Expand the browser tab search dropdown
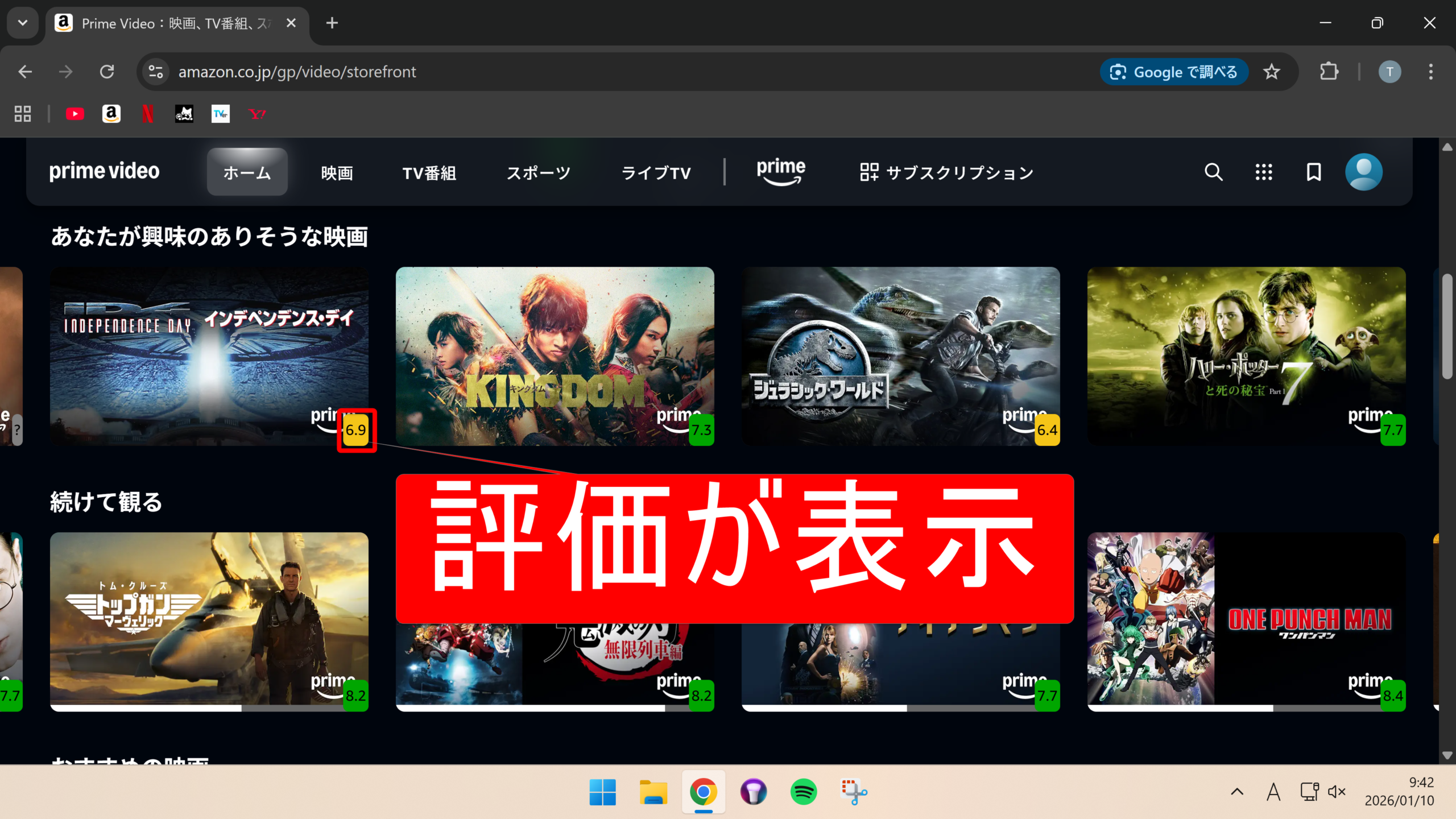Image resolution: width=1456 pixels, height=819 pixels. (23, 23)
